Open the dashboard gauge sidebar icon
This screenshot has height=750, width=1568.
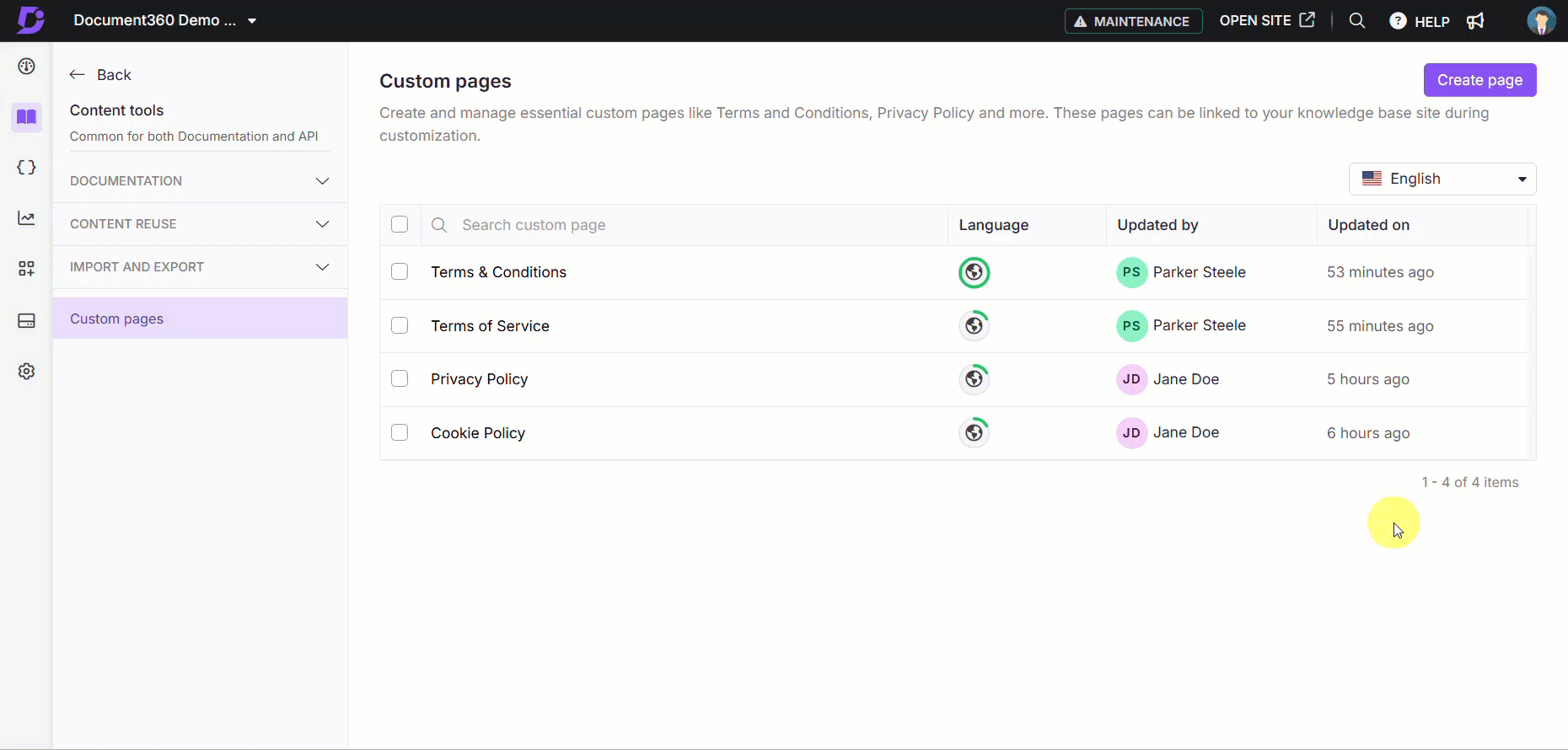coord(27,67)
